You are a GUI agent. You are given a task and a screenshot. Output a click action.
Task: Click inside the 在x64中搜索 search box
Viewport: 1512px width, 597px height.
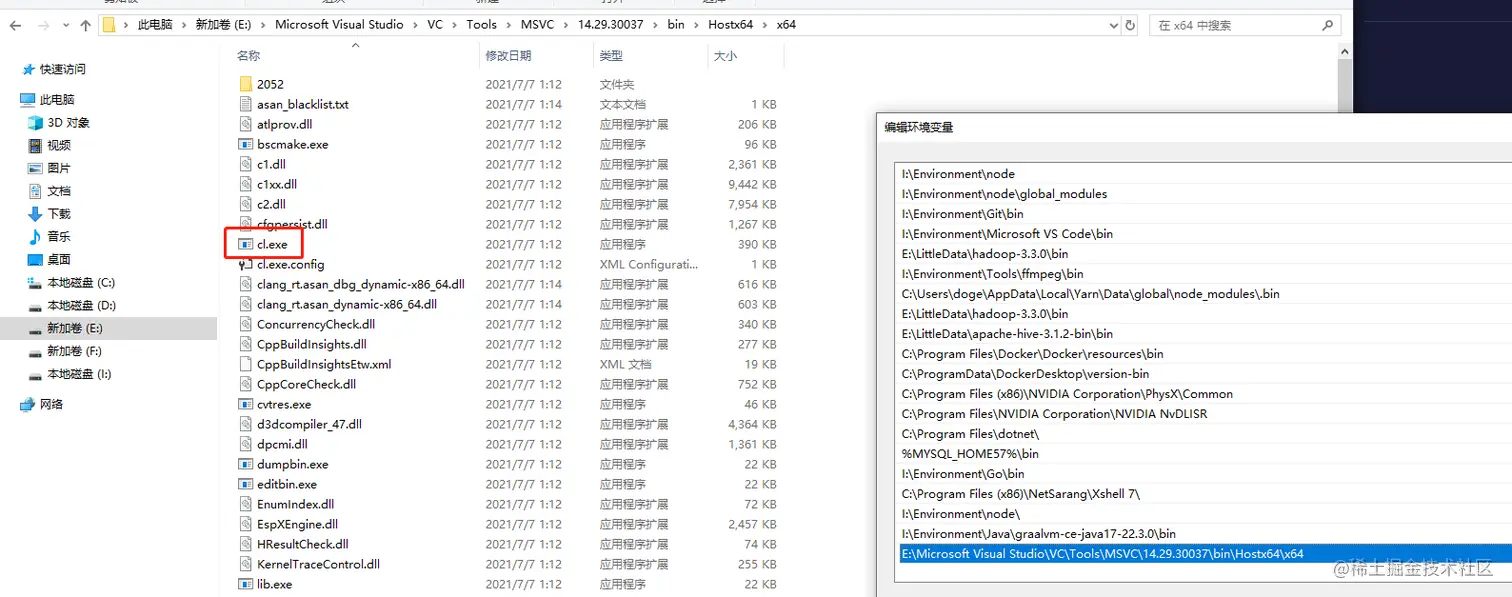(x=1240, y=25)
